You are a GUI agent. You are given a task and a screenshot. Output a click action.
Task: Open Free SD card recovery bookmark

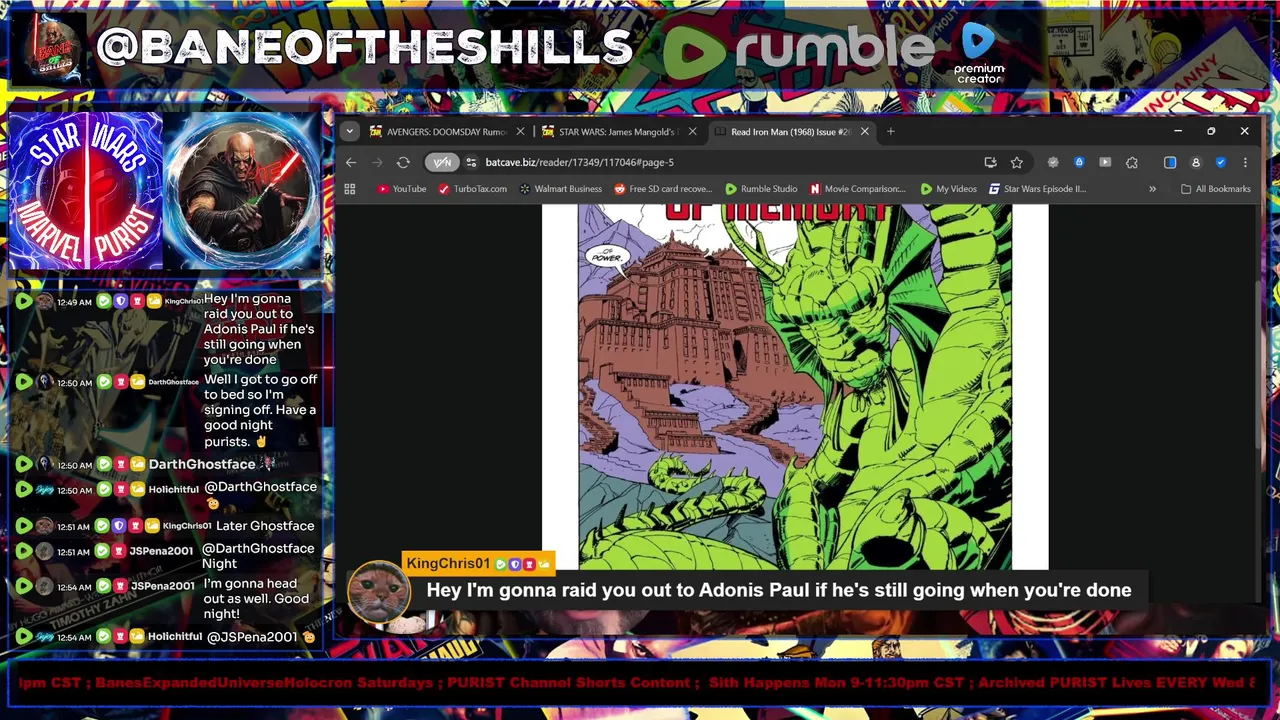(x=665, y=189)
